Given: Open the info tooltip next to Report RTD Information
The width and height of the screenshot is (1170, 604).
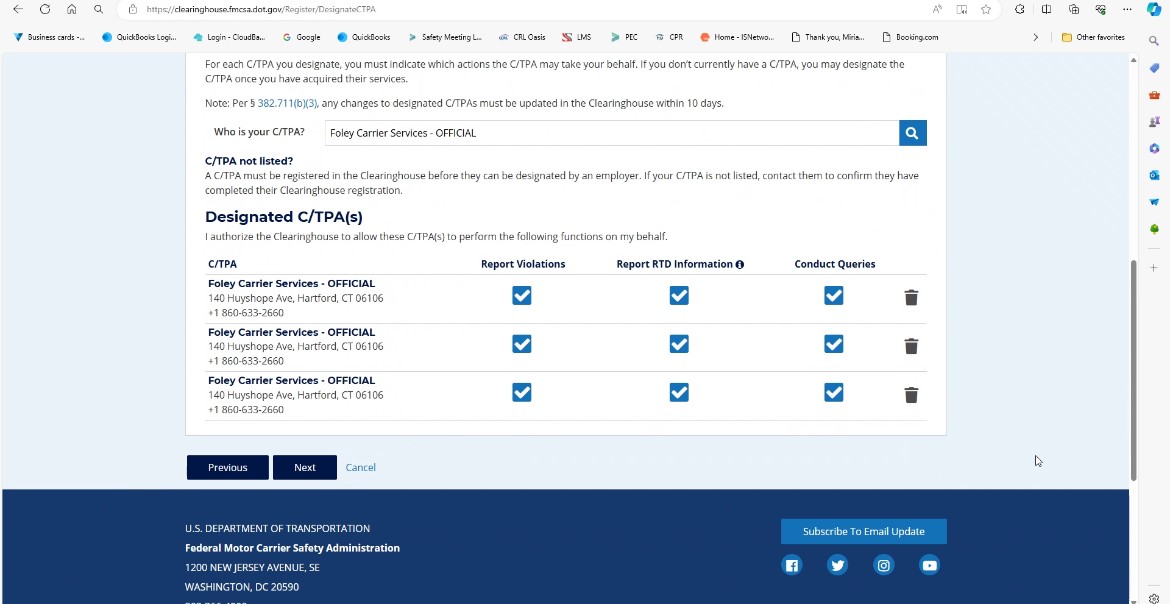Looking at the screenshot, I should [x=739, y=263].
